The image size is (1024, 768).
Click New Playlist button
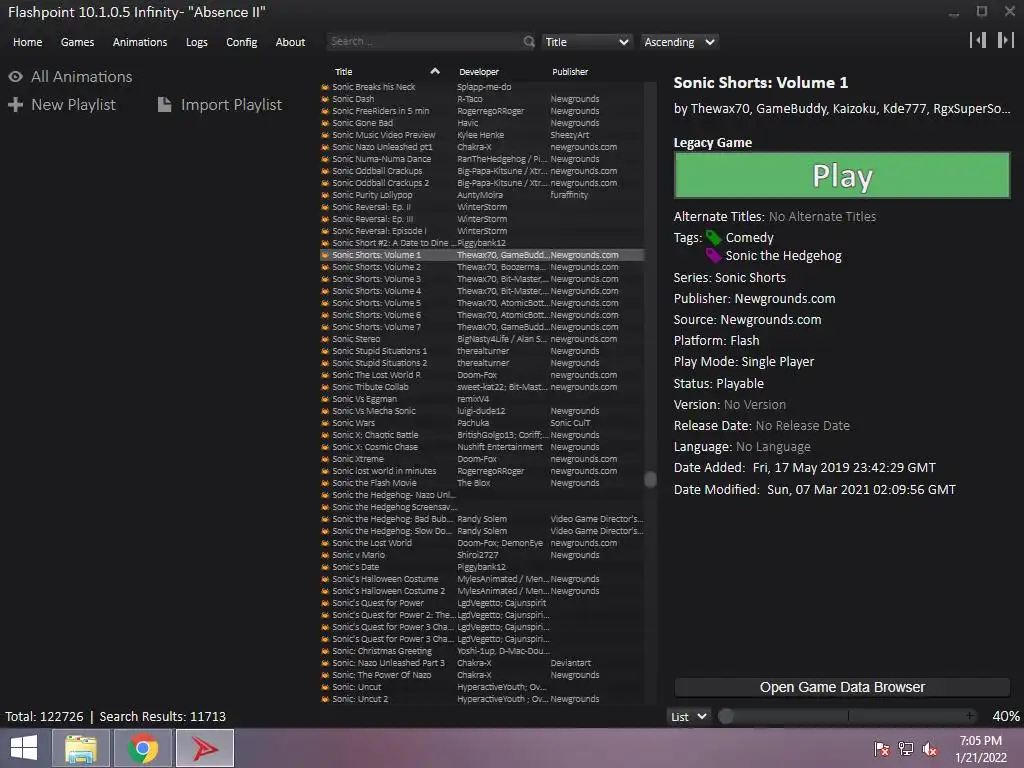point(61,104)
